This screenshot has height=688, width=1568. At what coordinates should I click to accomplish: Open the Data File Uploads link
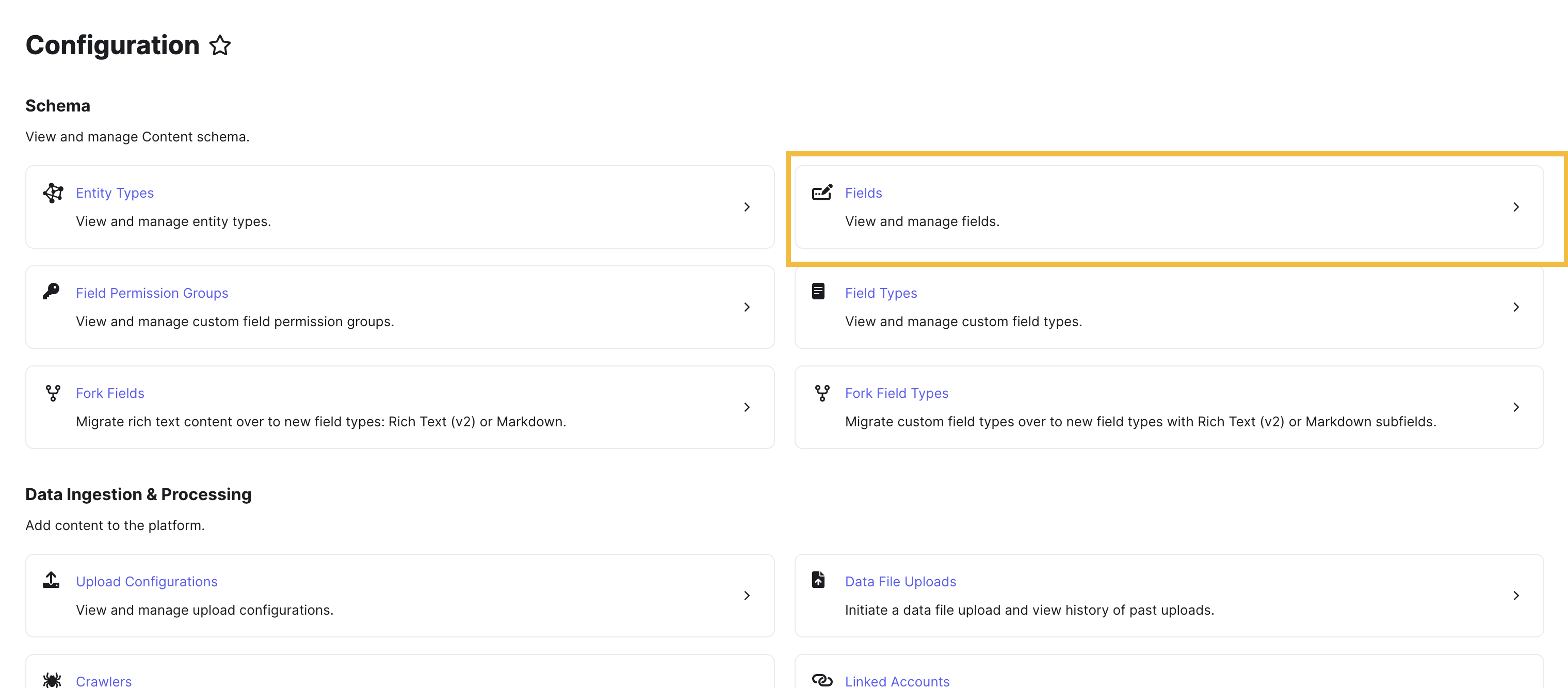900,582
